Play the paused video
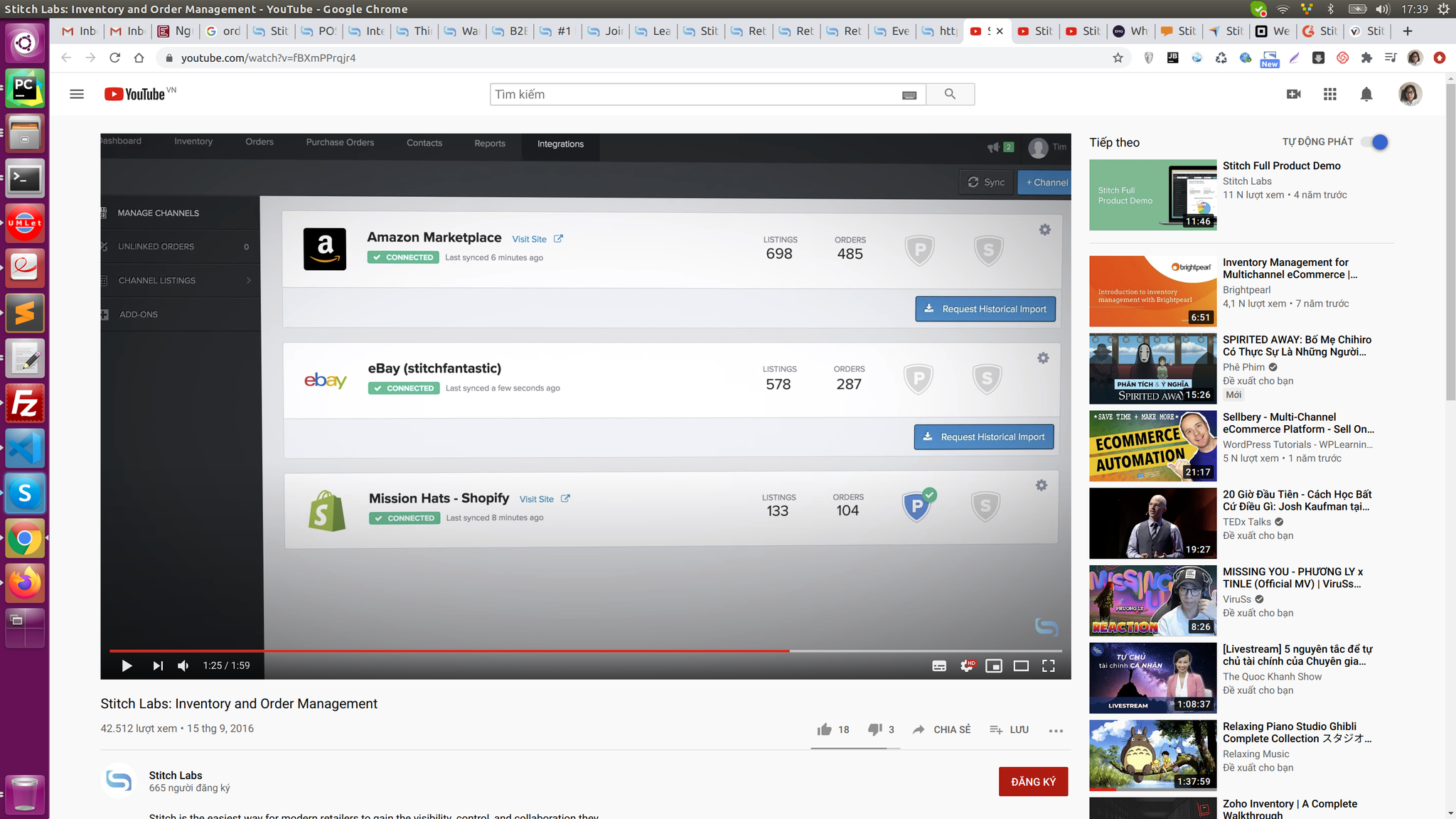The height and width of the screenshot is (819, 1456). pyautogui.click(x=127, y=665)
